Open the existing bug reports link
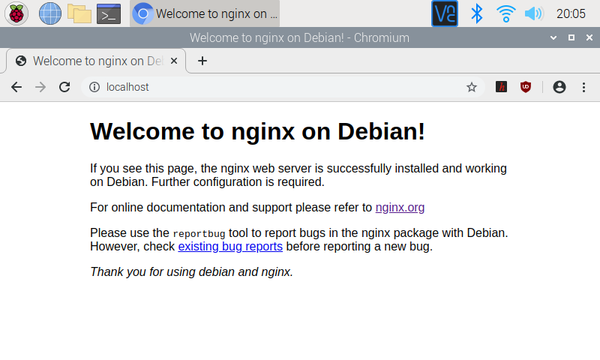This screenshot has width=600, height=360. click(x=230, y=246)
